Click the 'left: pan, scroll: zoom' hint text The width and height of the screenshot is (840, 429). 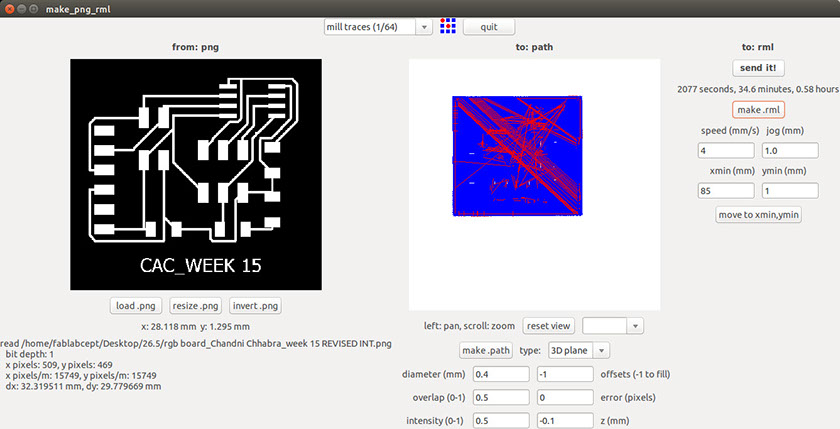(469, 326)
